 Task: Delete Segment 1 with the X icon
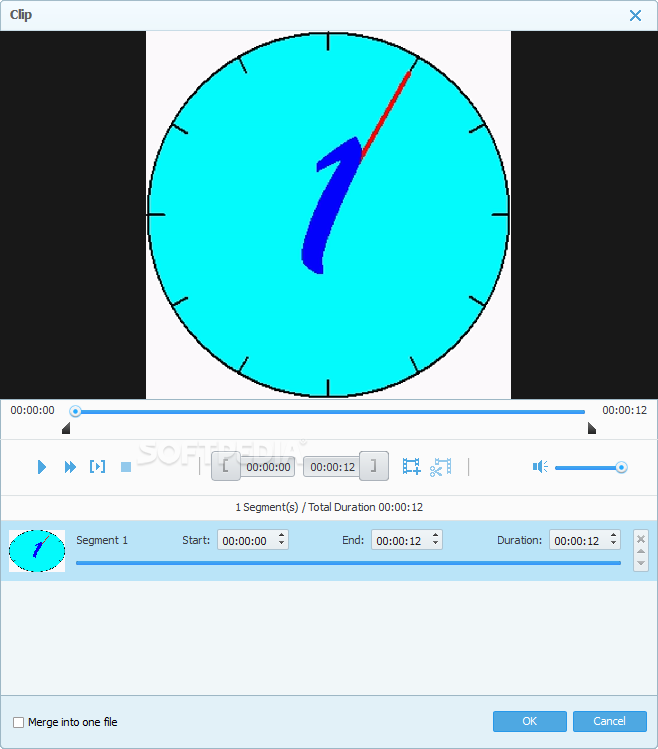(641, 539)
